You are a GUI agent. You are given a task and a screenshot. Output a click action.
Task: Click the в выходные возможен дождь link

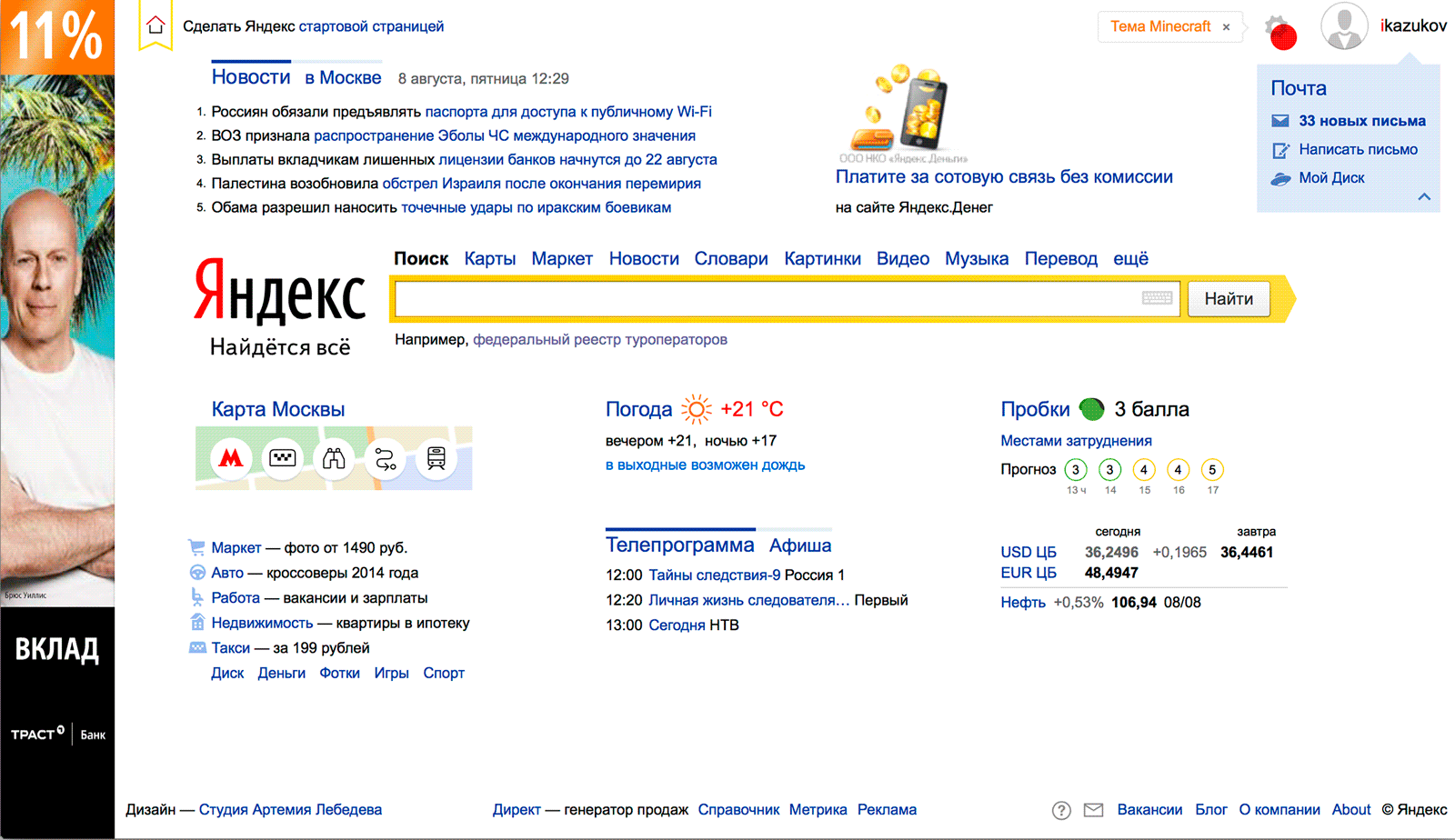706,465
